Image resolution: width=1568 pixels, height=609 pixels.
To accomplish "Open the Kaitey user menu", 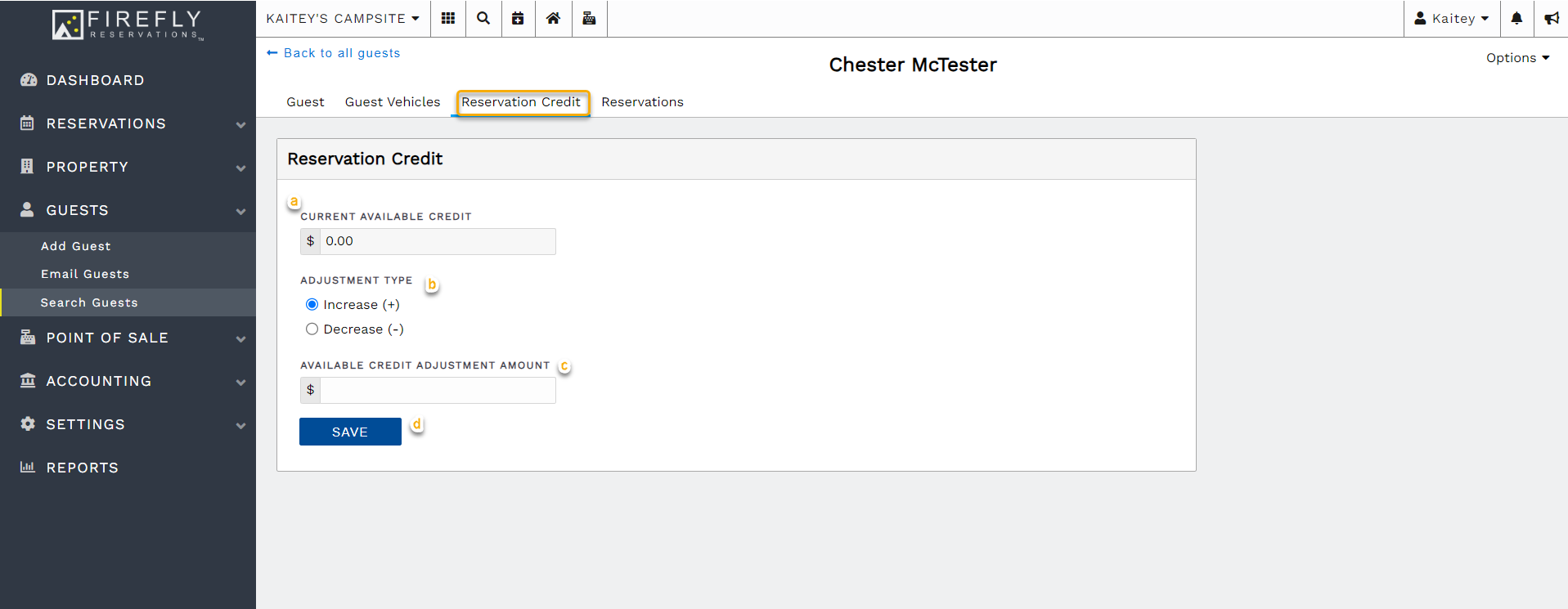I will pyautogui.click(x=1452, y=18).
